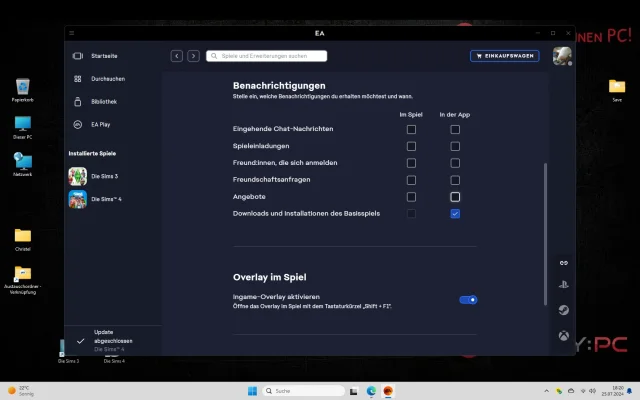Open the Update abgeschlossen download status

[x=113, y=340]
